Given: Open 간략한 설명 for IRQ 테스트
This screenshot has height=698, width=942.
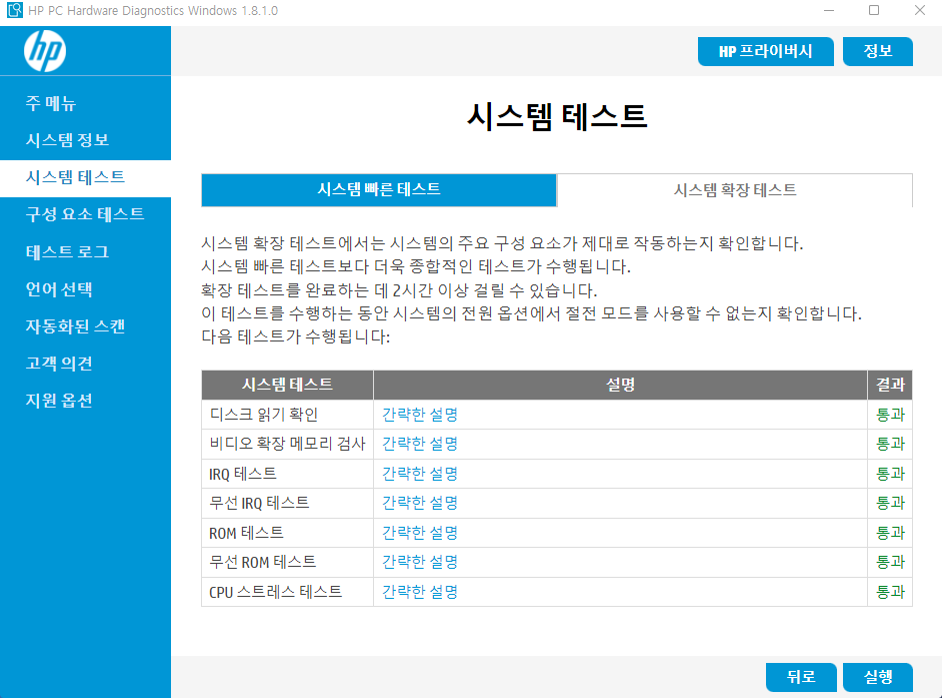Looking at the screenshot, I should click(x=420, y=474).
